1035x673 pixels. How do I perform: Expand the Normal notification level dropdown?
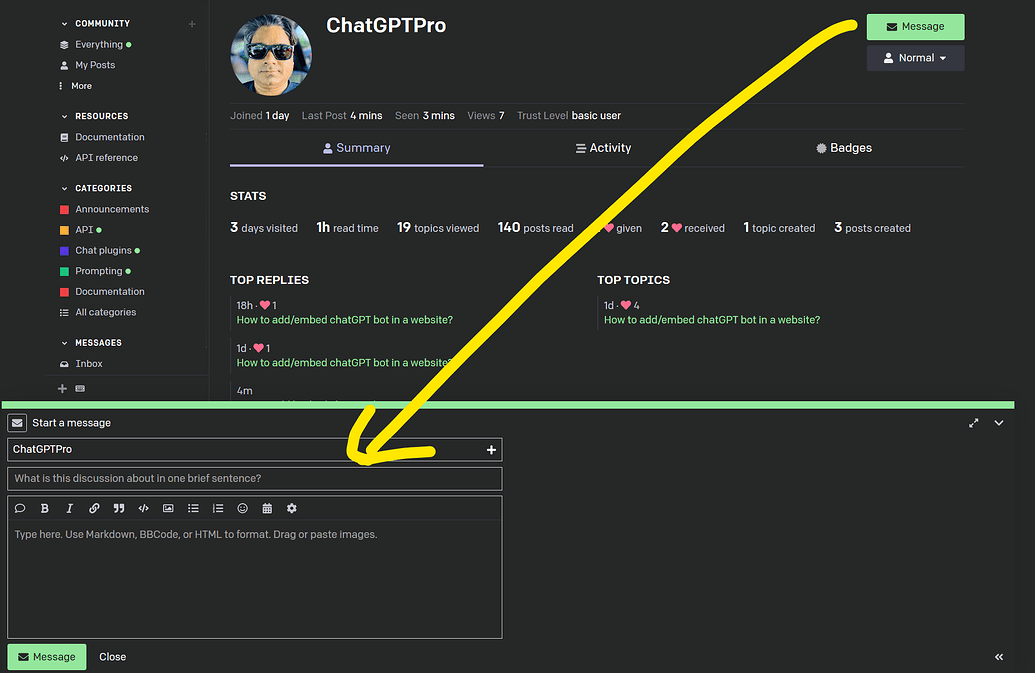tap(914, 57)
